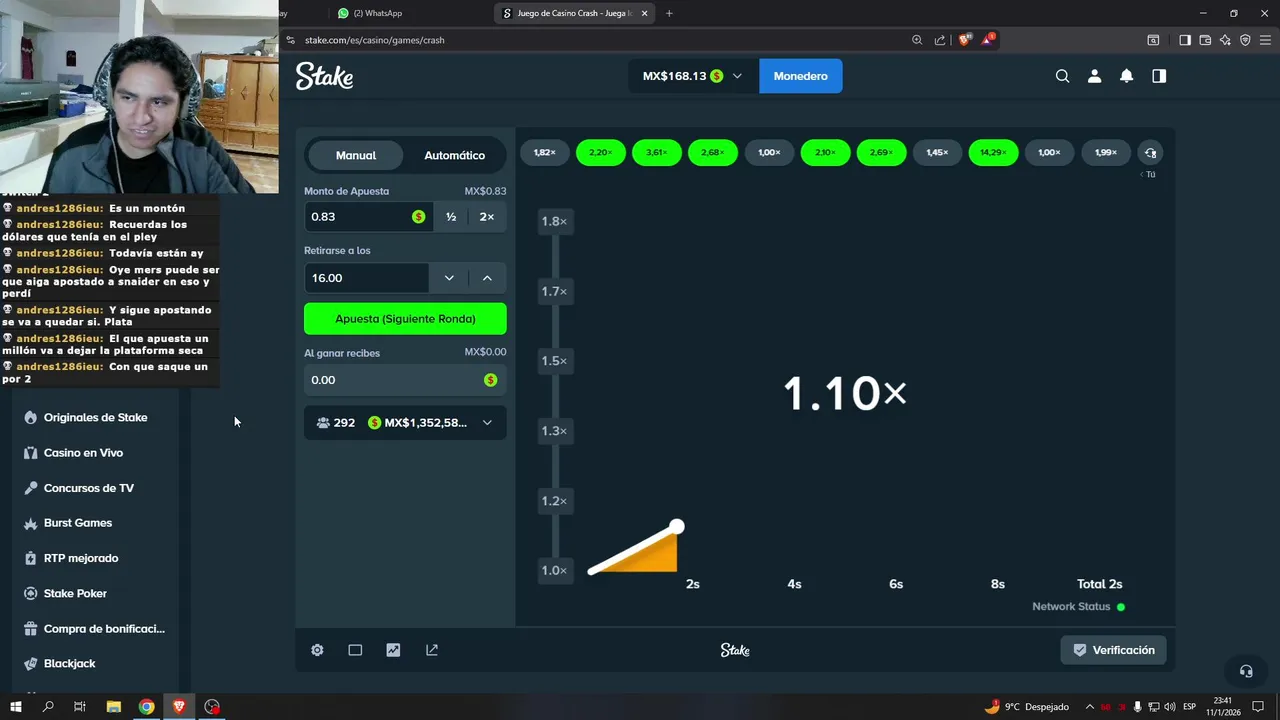Open the weather widget 9°C Despejado

(x=1026, y=707)
